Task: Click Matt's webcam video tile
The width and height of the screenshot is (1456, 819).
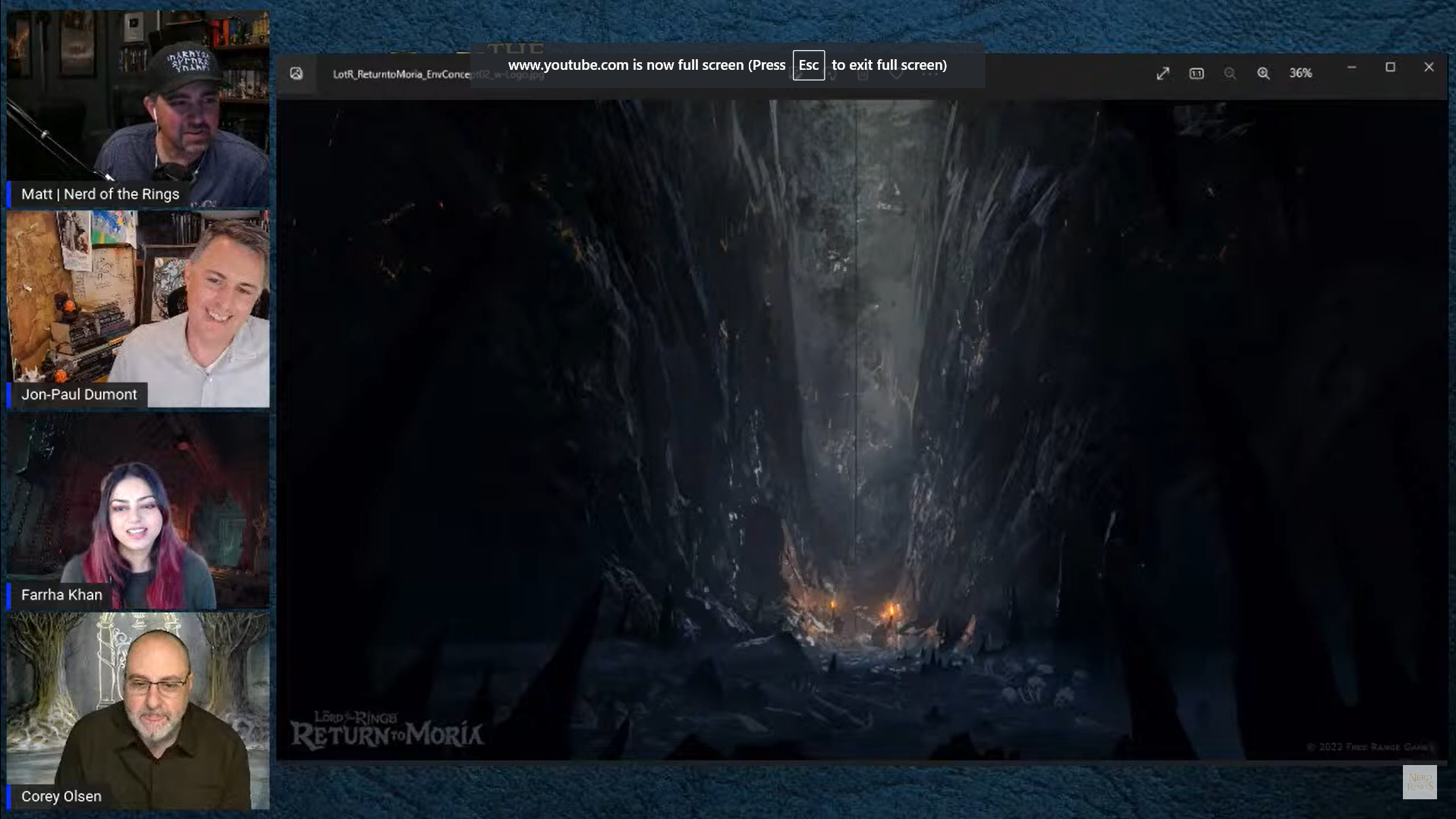Action: pos(138,108)
